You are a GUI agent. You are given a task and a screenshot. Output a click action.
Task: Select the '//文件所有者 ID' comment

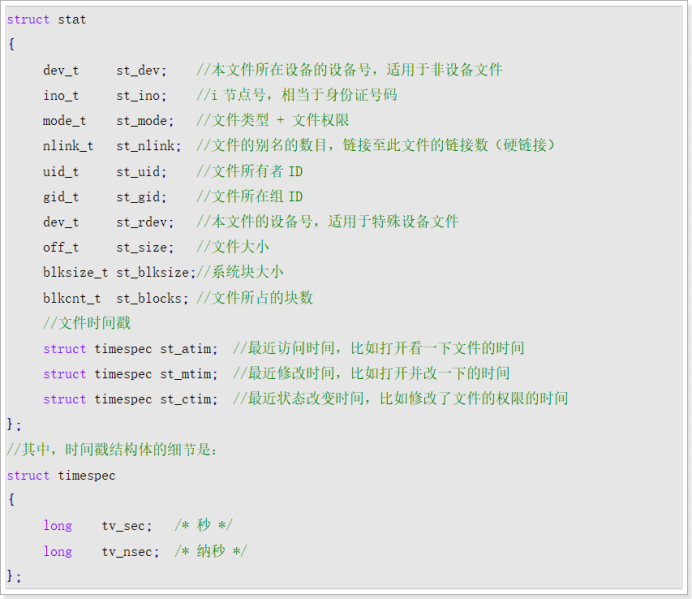tap(250, 171)
